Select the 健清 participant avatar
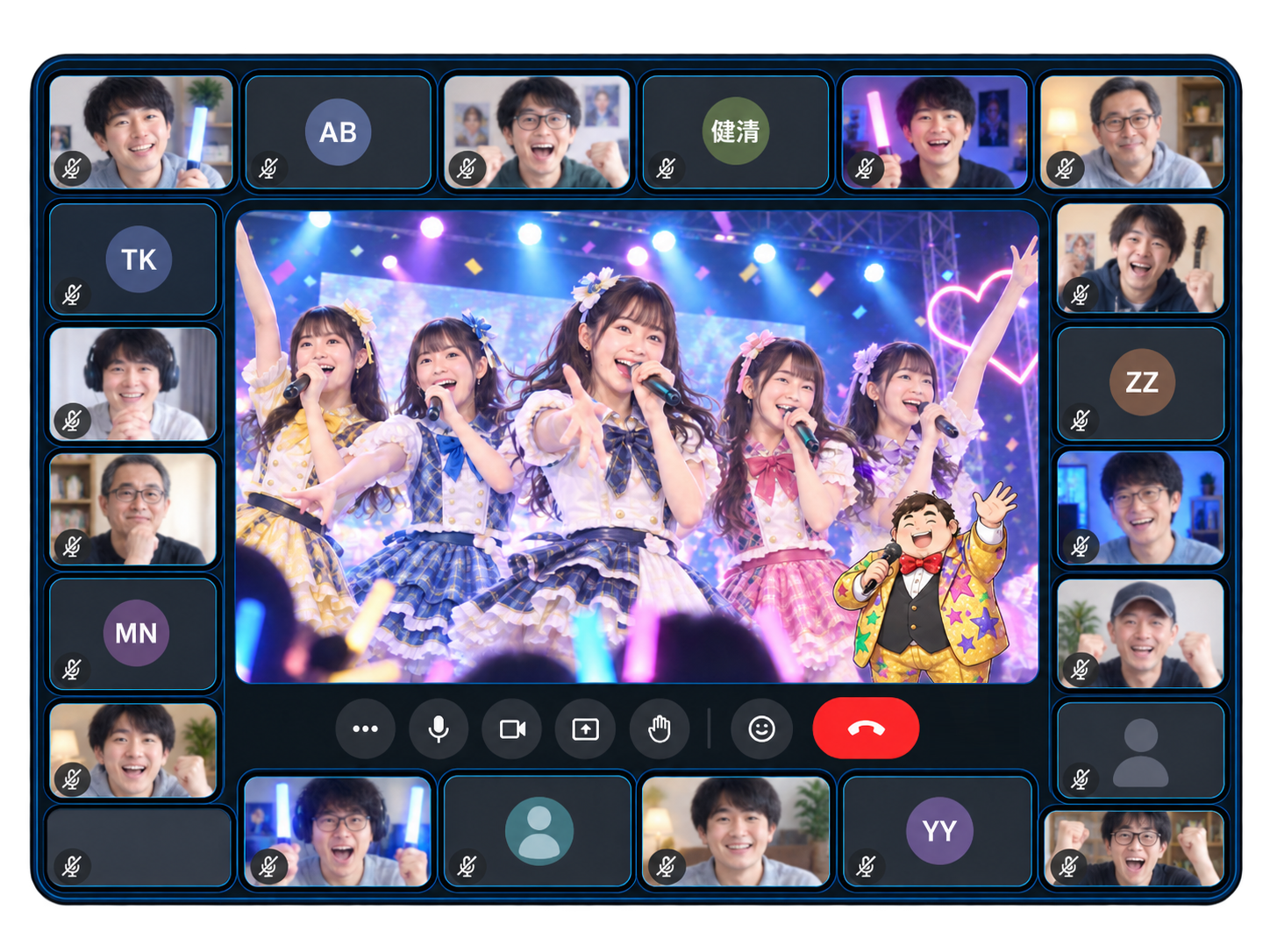1270x952 pixels. [735, 131]
